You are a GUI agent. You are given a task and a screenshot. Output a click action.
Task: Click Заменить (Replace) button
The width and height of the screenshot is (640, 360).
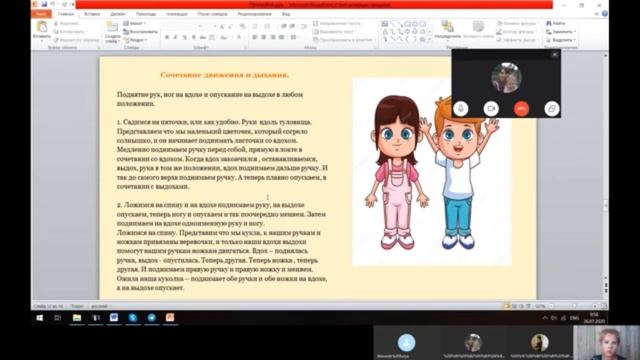tap(561, 31)
